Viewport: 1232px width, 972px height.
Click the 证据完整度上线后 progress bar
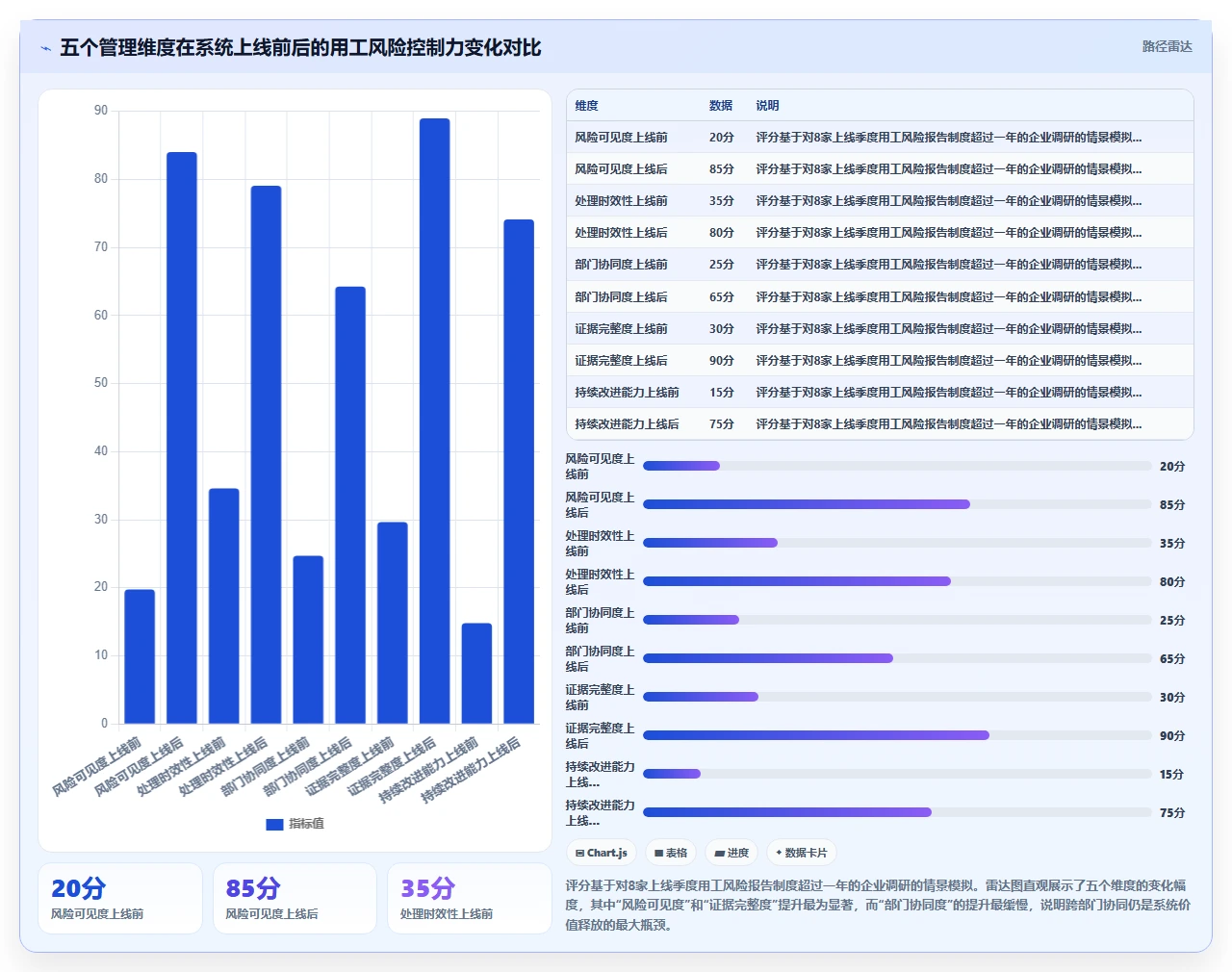pyautogui.click(x=897, y=735)
